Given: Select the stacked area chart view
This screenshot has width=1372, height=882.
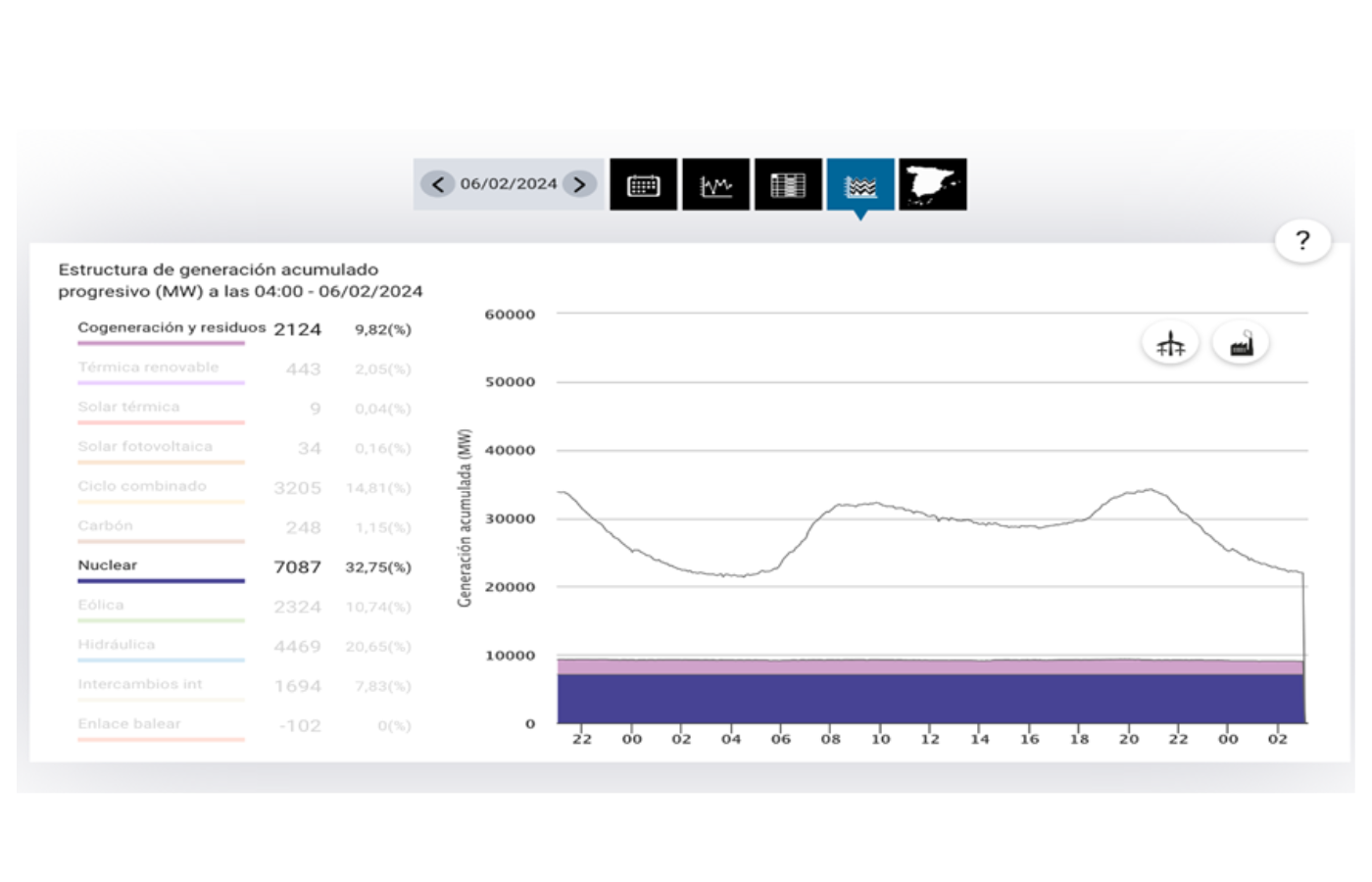Looking at the screenshot, I should 860,184.
